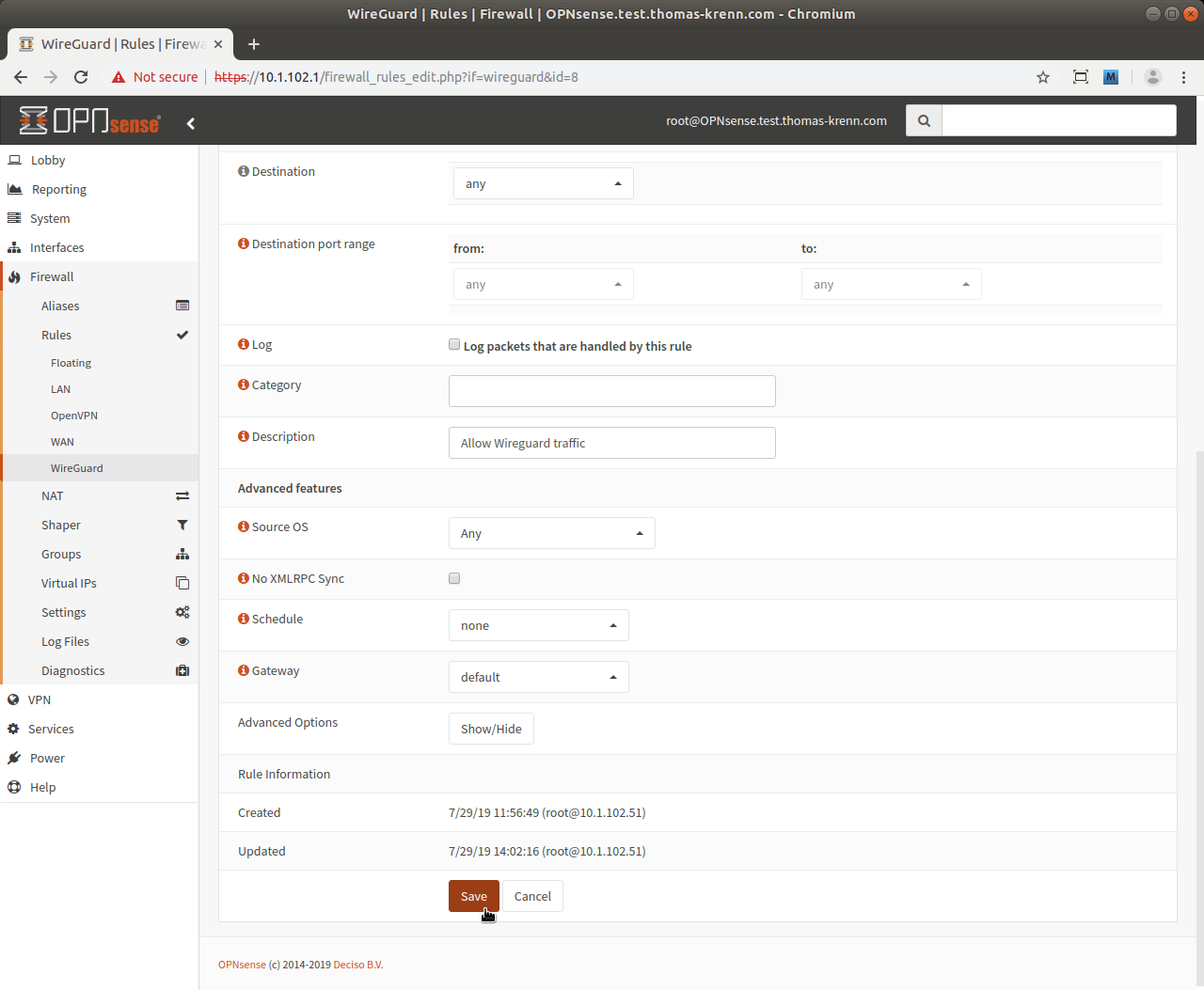
Task: Open the Gateway dropdown
Action: pos(538,677)
